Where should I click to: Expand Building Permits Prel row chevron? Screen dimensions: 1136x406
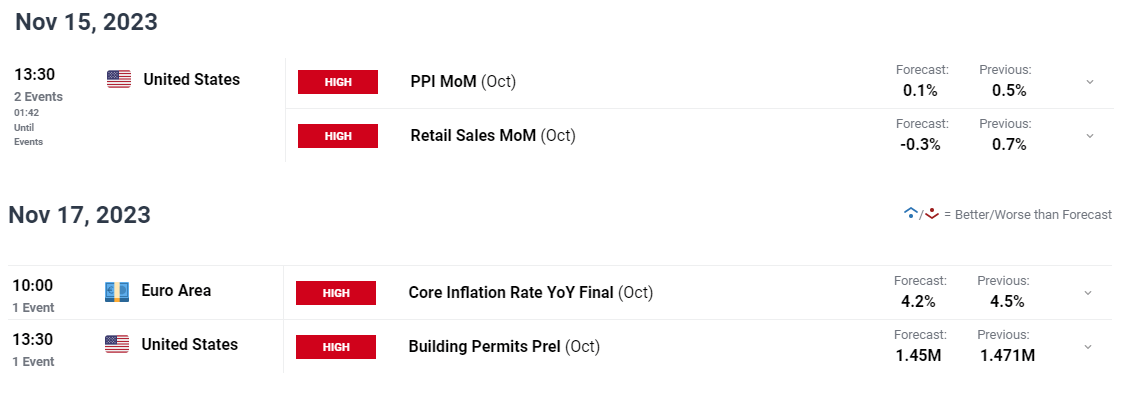1087,347
